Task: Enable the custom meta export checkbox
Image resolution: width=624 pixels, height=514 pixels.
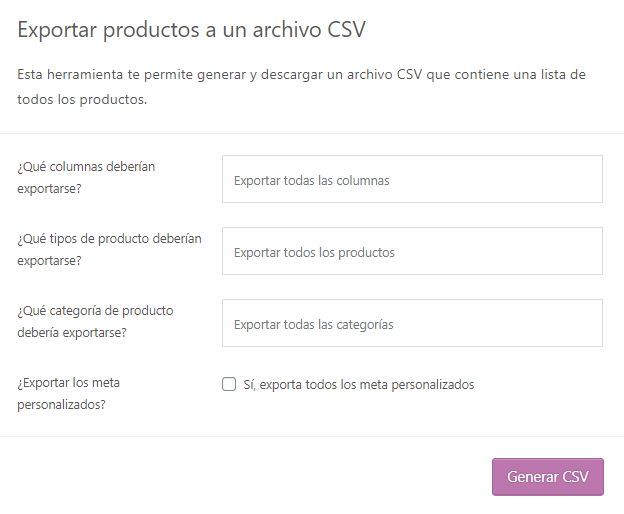Action: (x=229, y=384)
